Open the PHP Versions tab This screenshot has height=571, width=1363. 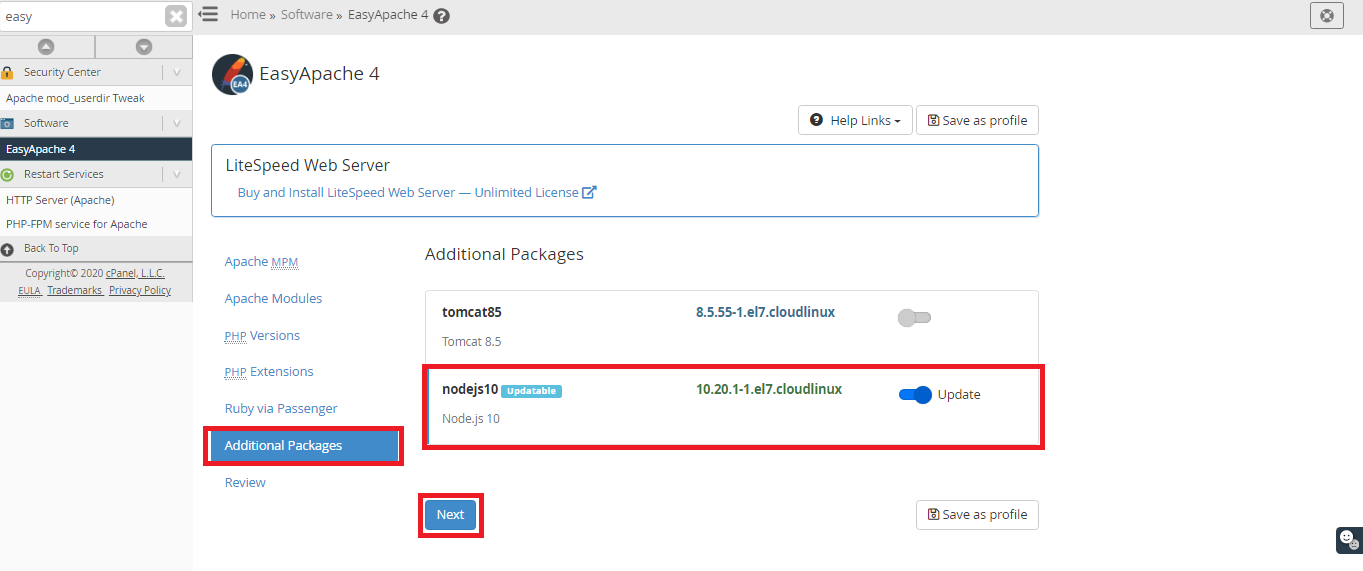click(x=262, y=335)
